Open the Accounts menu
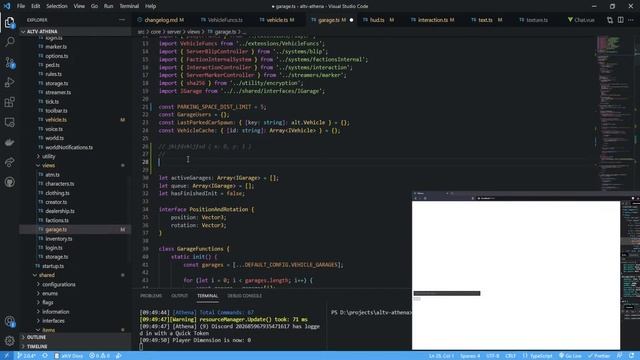Image resolution: width=640 pixels, height=360 pixels. [10, 322]
